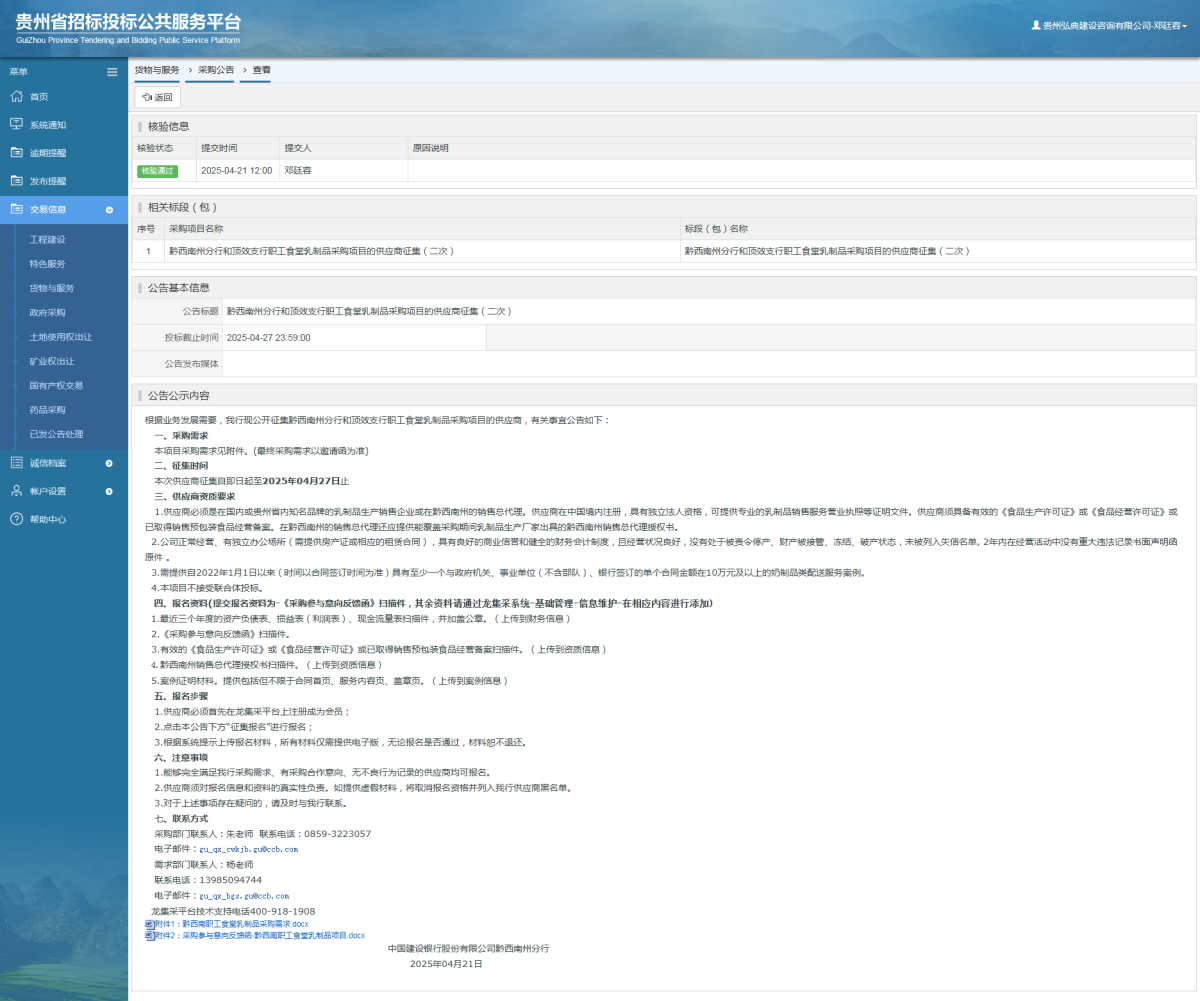Click the 发布提醒 sidebar icon
The image size is (1200, 1001).
click(x=16, y=181)
